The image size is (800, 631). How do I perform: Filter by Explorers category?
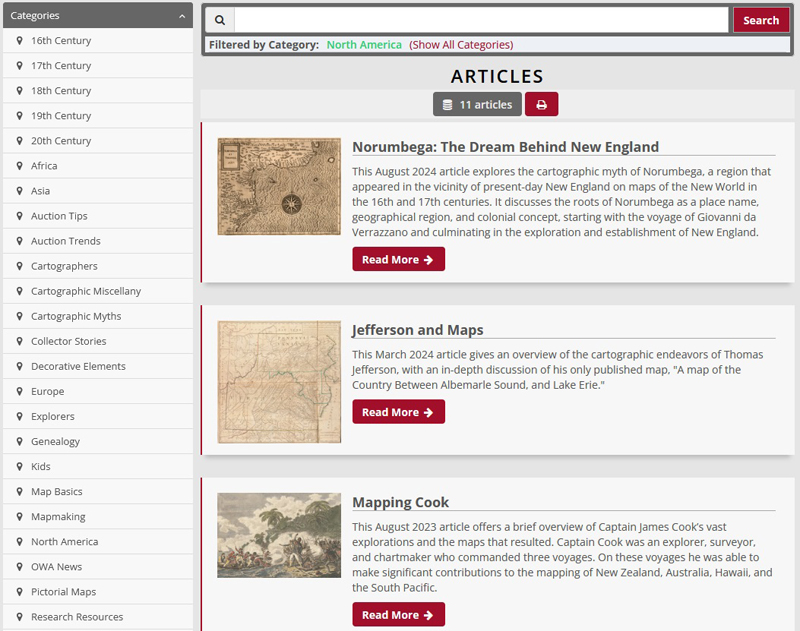[x=98, y=416]
